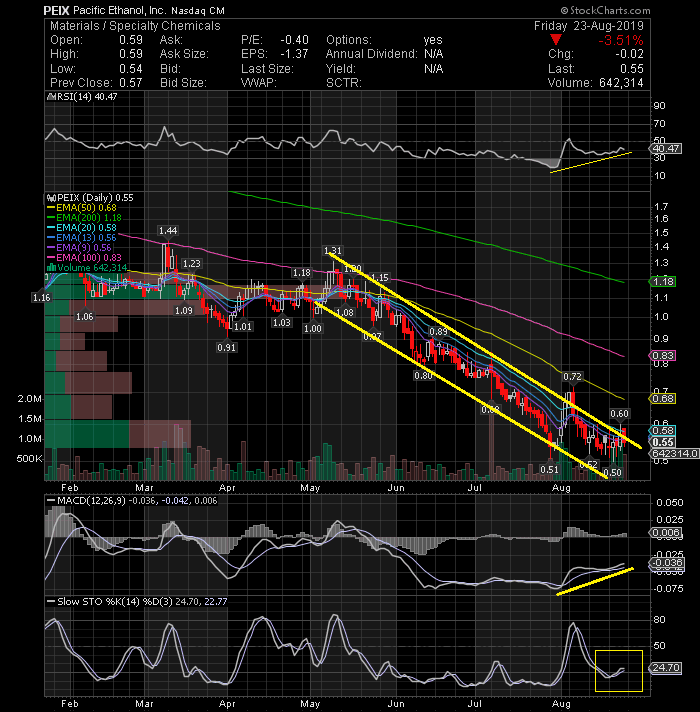This screenshot has width=700, height=712.
Task: Click the Pacific Ethanol, Inc. company name
Action: pyautogui.click(x=120, y=10)
